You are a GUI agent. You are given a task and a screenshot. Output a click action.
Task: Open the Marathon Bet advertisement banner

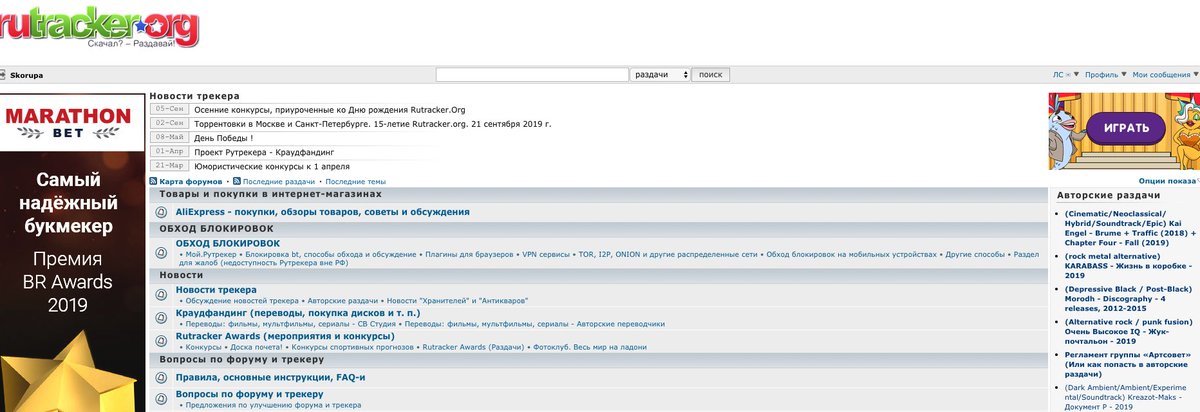click(x=72, y=252)
